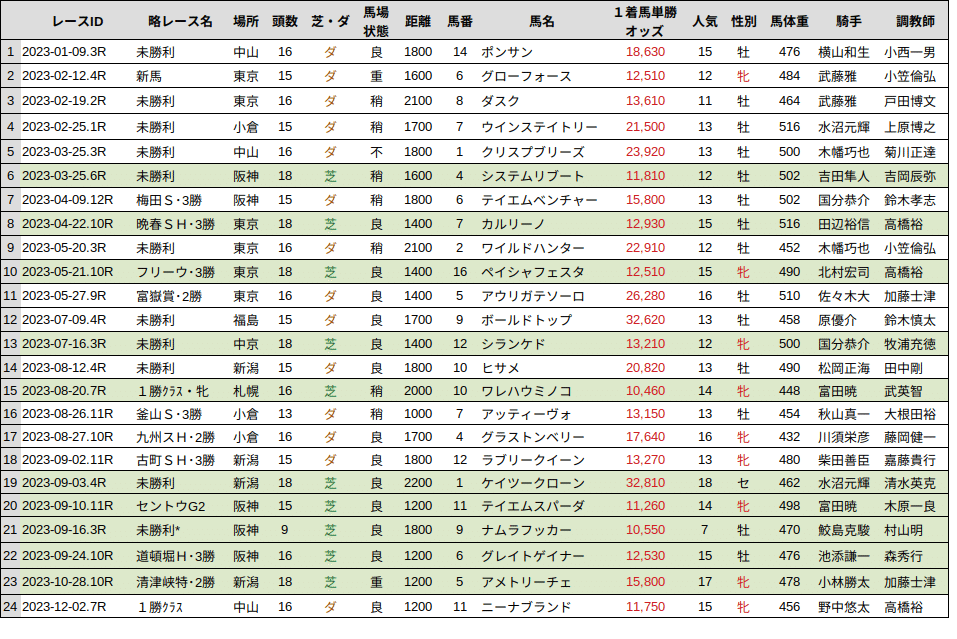Screen dimensions: 957x639
Task: Select odds value 23,920
Action: point(645,152)
